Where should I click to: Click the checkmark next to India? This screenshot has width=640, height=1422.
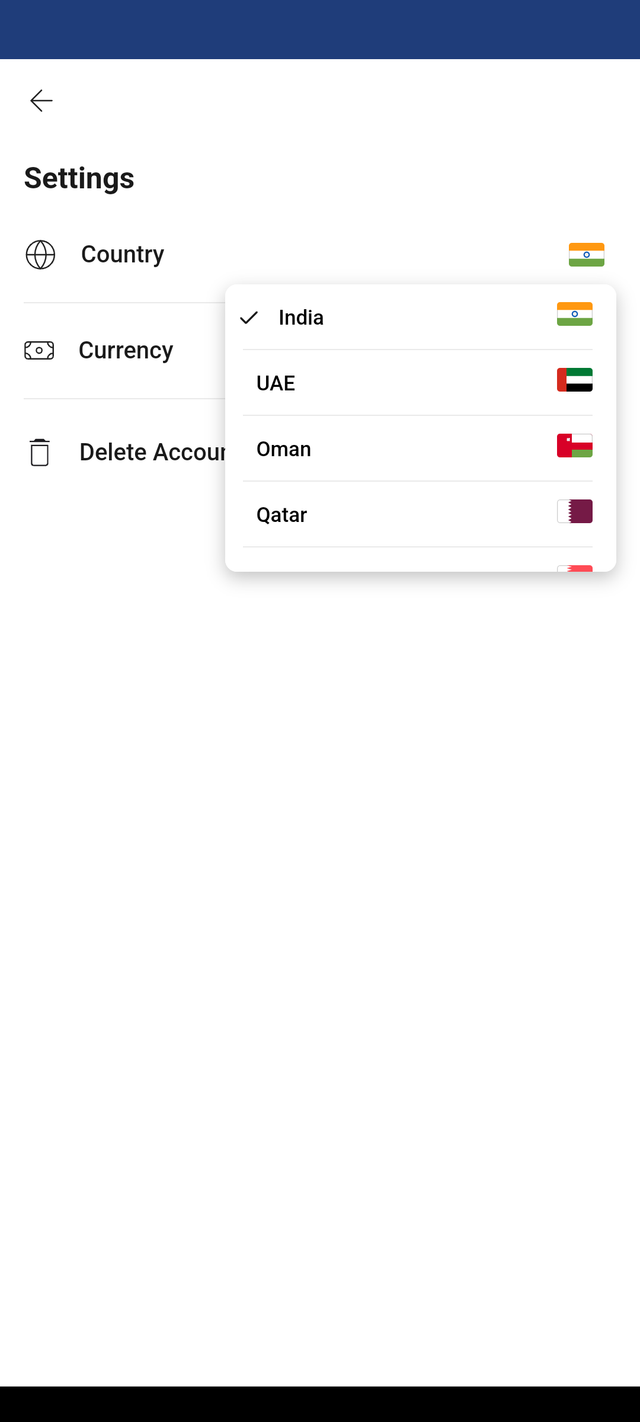tap(249, 318)
